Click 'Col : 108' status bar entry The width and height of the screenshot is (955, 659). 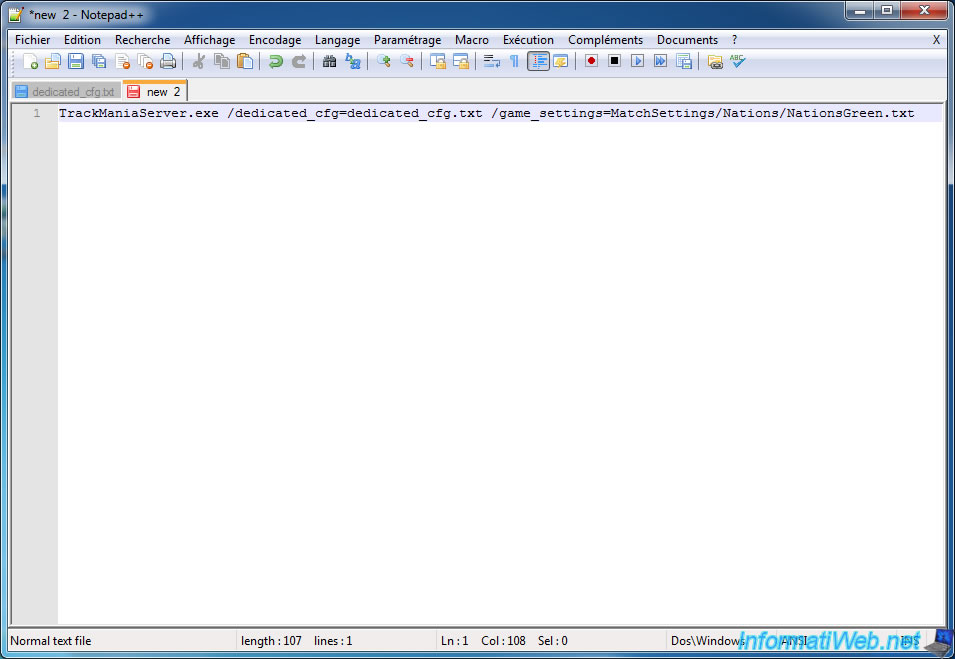503,641
